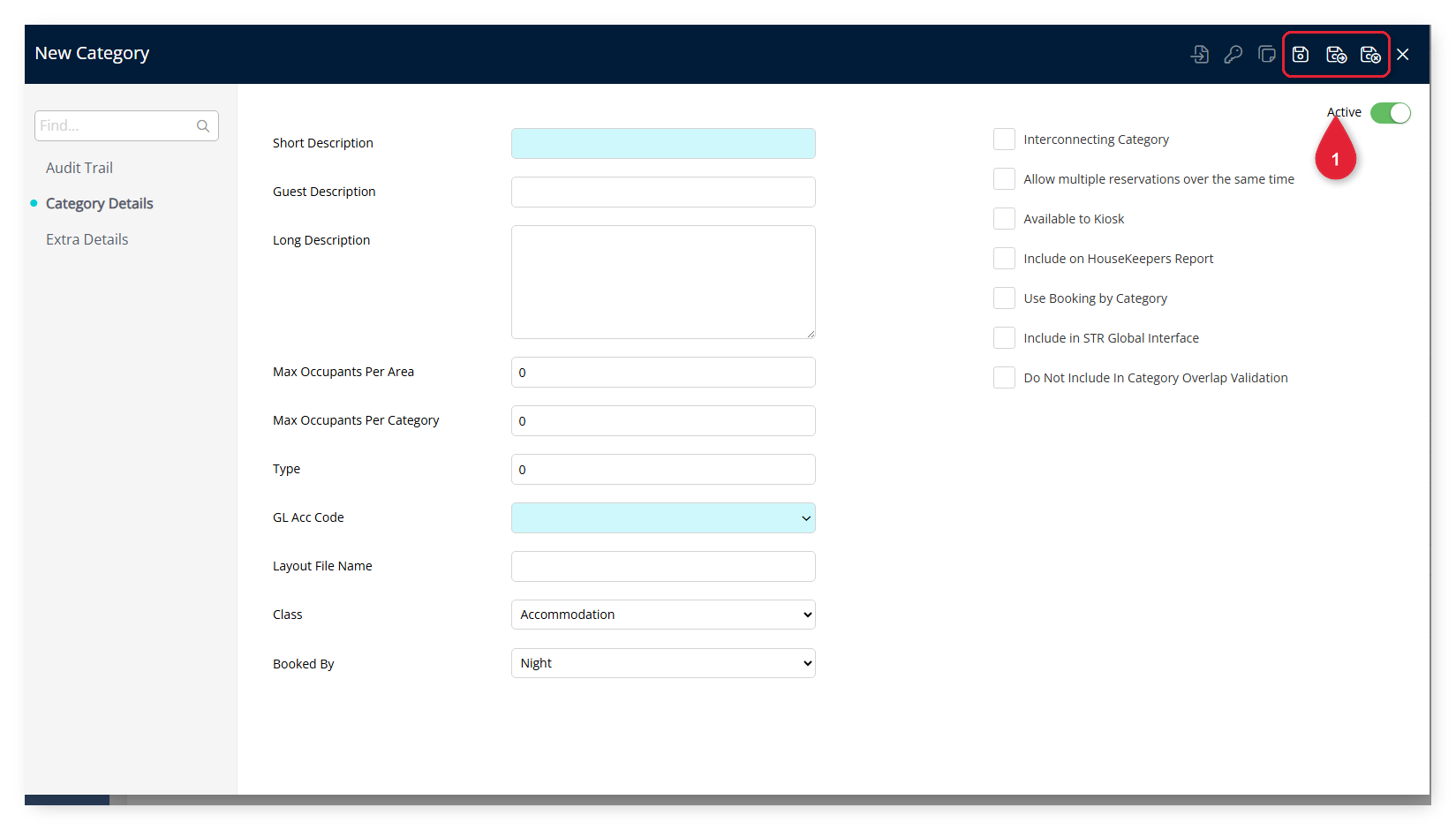Image resolution: width=1456 pixels, height=830 pixels.
Task: Click the search magnifier icon in Find box
Action: [x=203, y=126]
